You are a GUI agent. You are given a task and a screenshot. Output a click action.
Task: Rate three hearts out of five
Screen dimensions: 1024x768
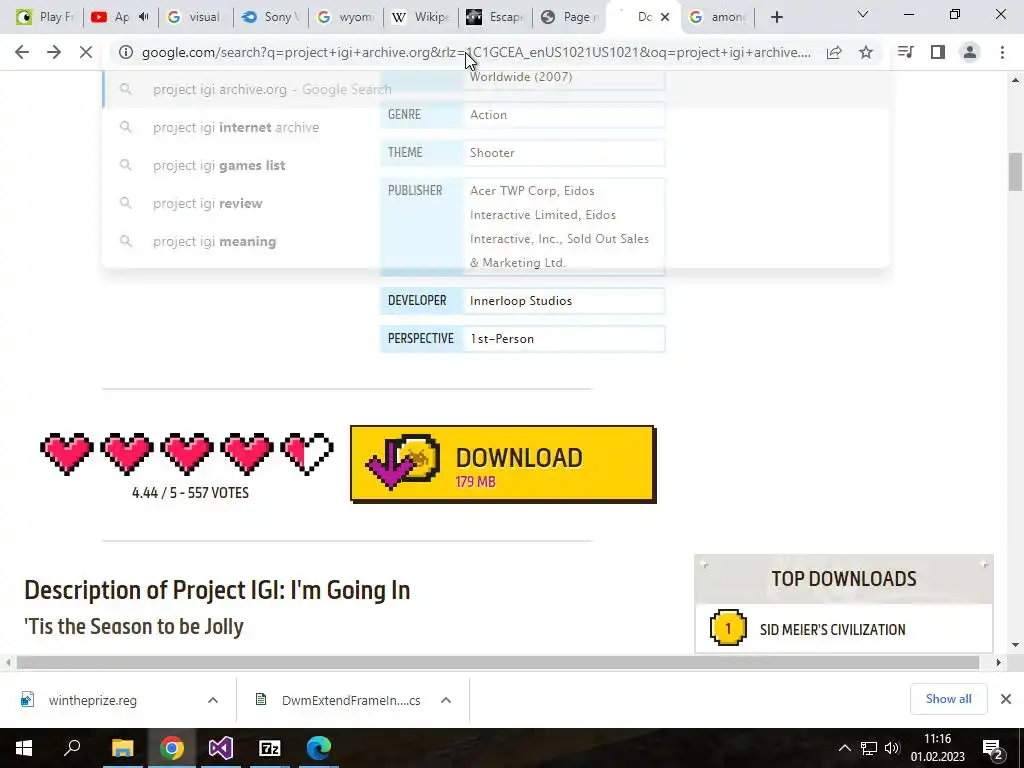187,453
